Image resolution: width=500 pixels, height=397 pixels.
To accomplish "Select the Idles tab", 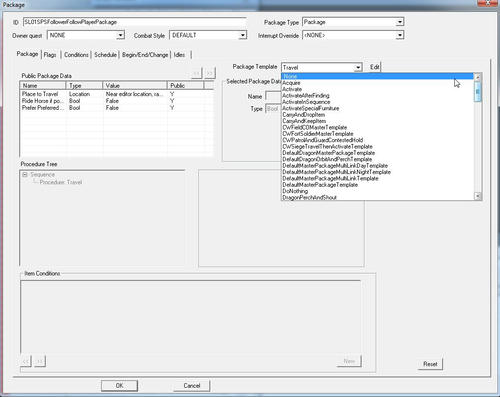I will (x=179, y=55).
